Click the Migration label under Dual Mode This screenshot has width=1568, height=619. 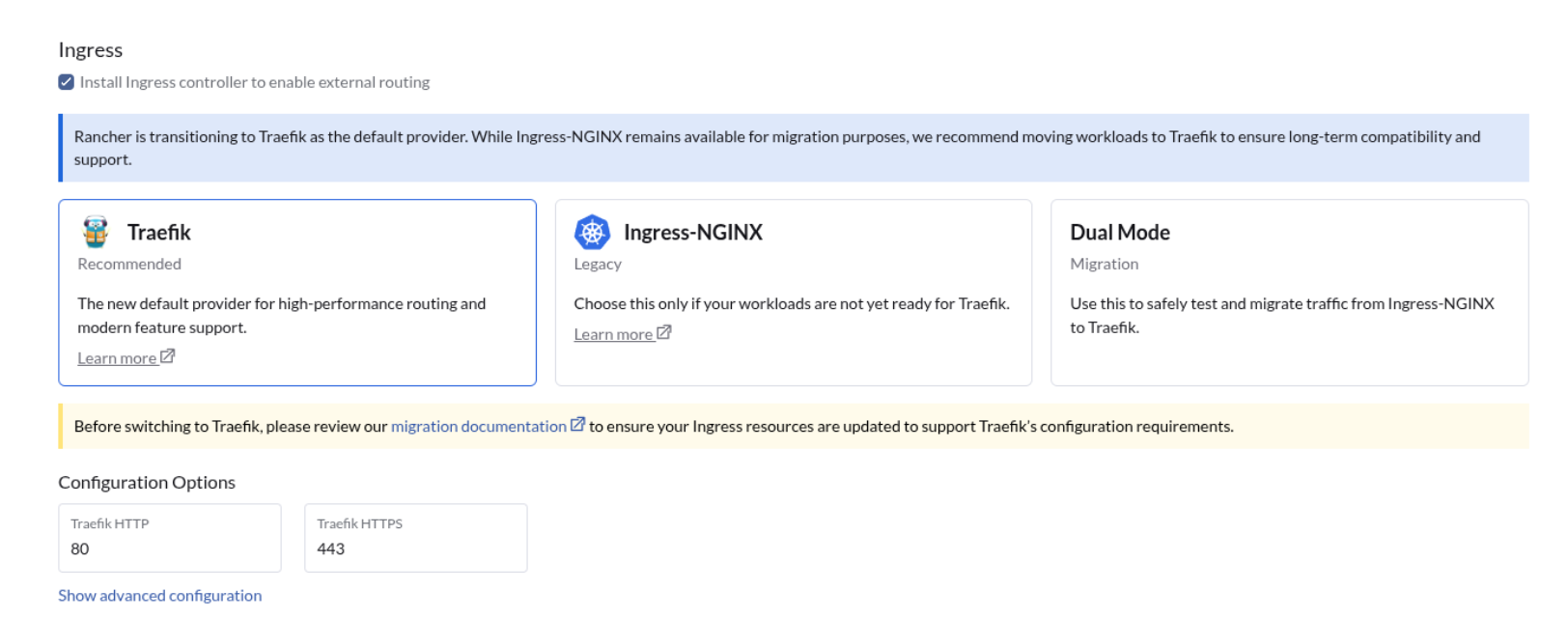click(x=1104, y=264)
